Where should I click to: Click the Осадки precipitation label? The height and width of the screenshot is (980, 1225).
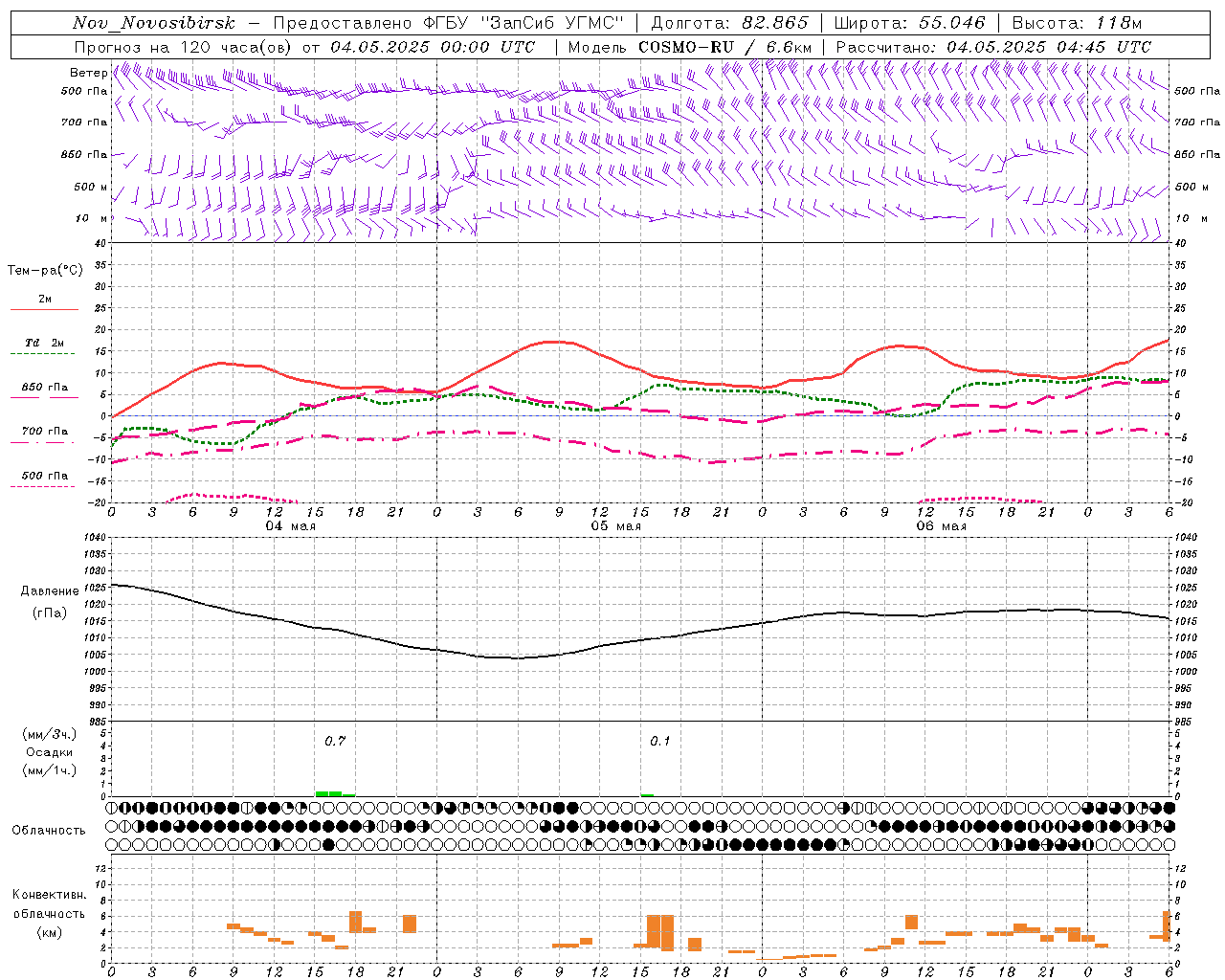(x=50, y=752)
